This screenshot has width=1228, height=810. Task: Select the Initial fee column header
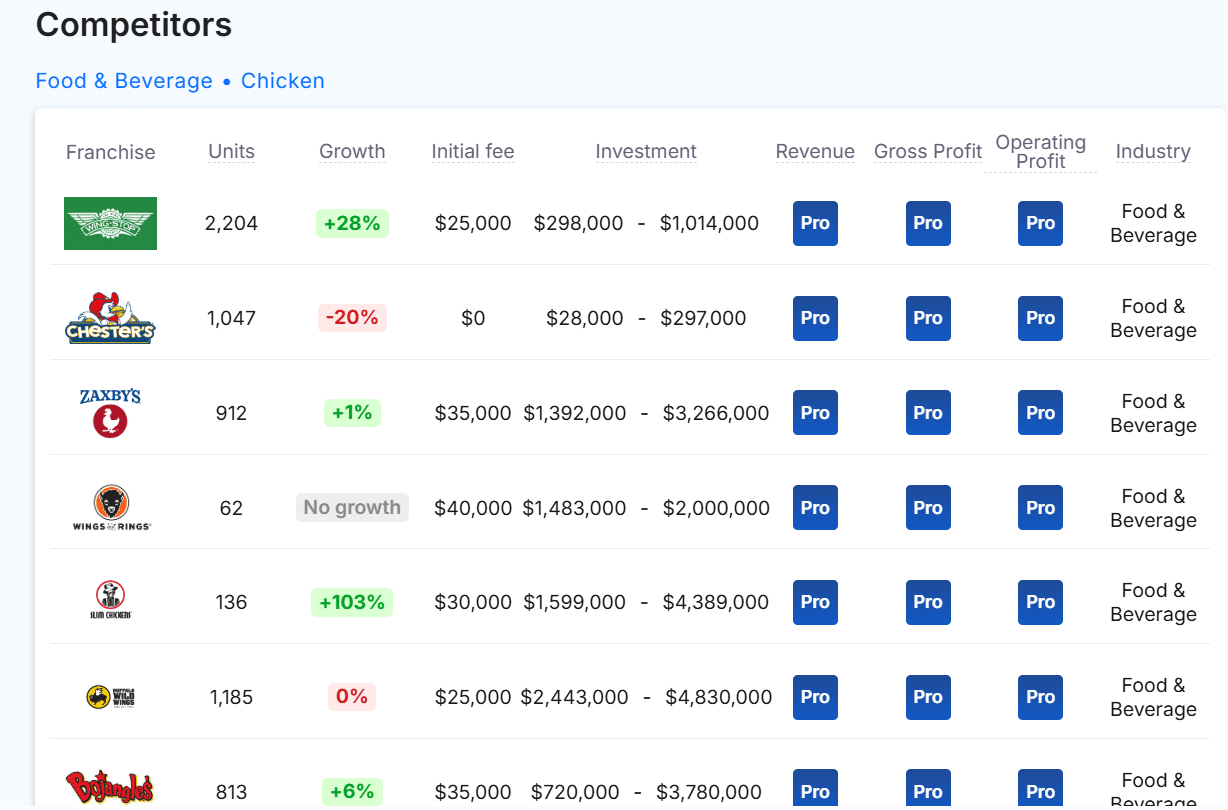point(473,152)
